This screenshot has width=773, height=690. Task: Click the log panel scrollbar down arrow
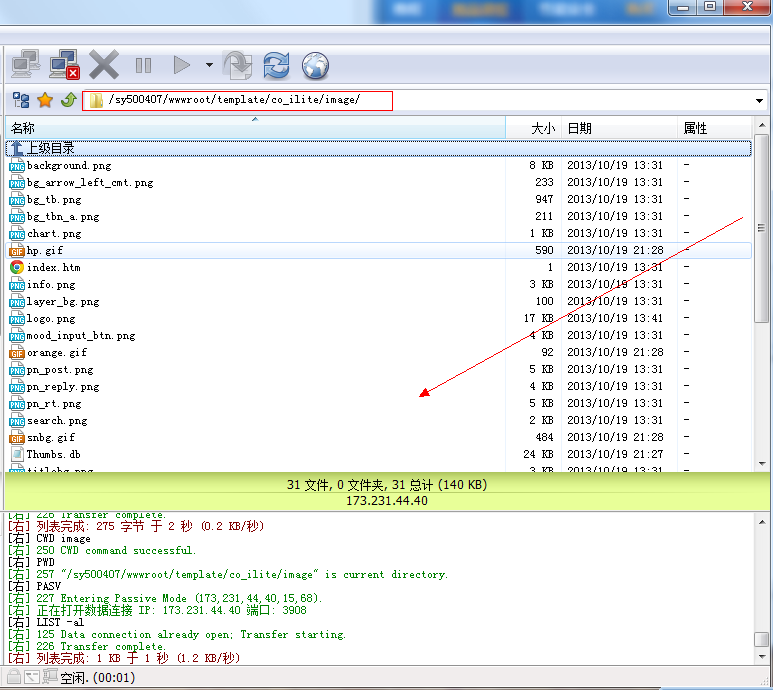pyautogui.click(x=762, y=656)
